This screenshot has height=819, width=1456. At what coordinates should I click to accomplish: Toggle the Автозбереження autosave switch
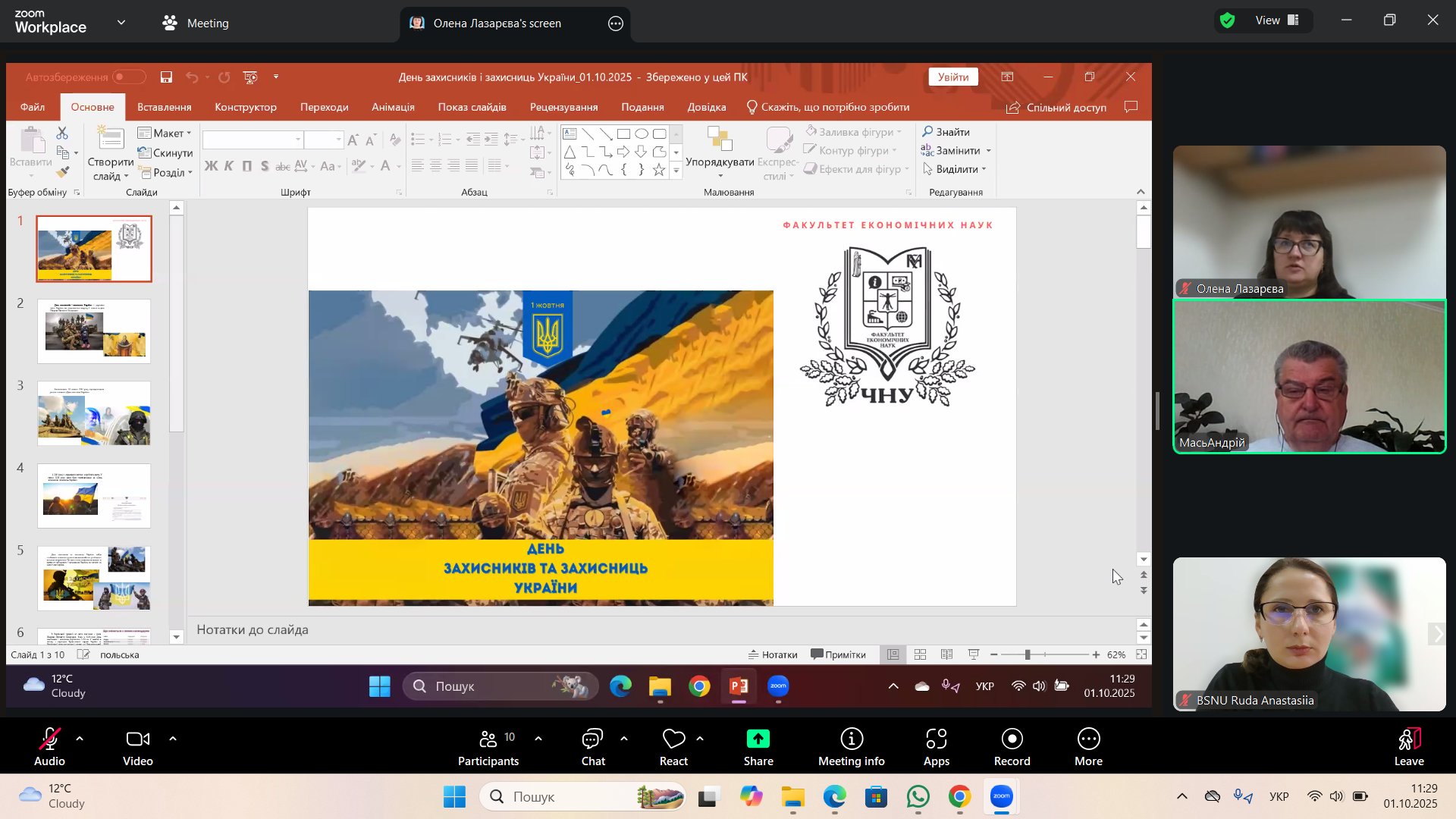[x=129, y=77]
